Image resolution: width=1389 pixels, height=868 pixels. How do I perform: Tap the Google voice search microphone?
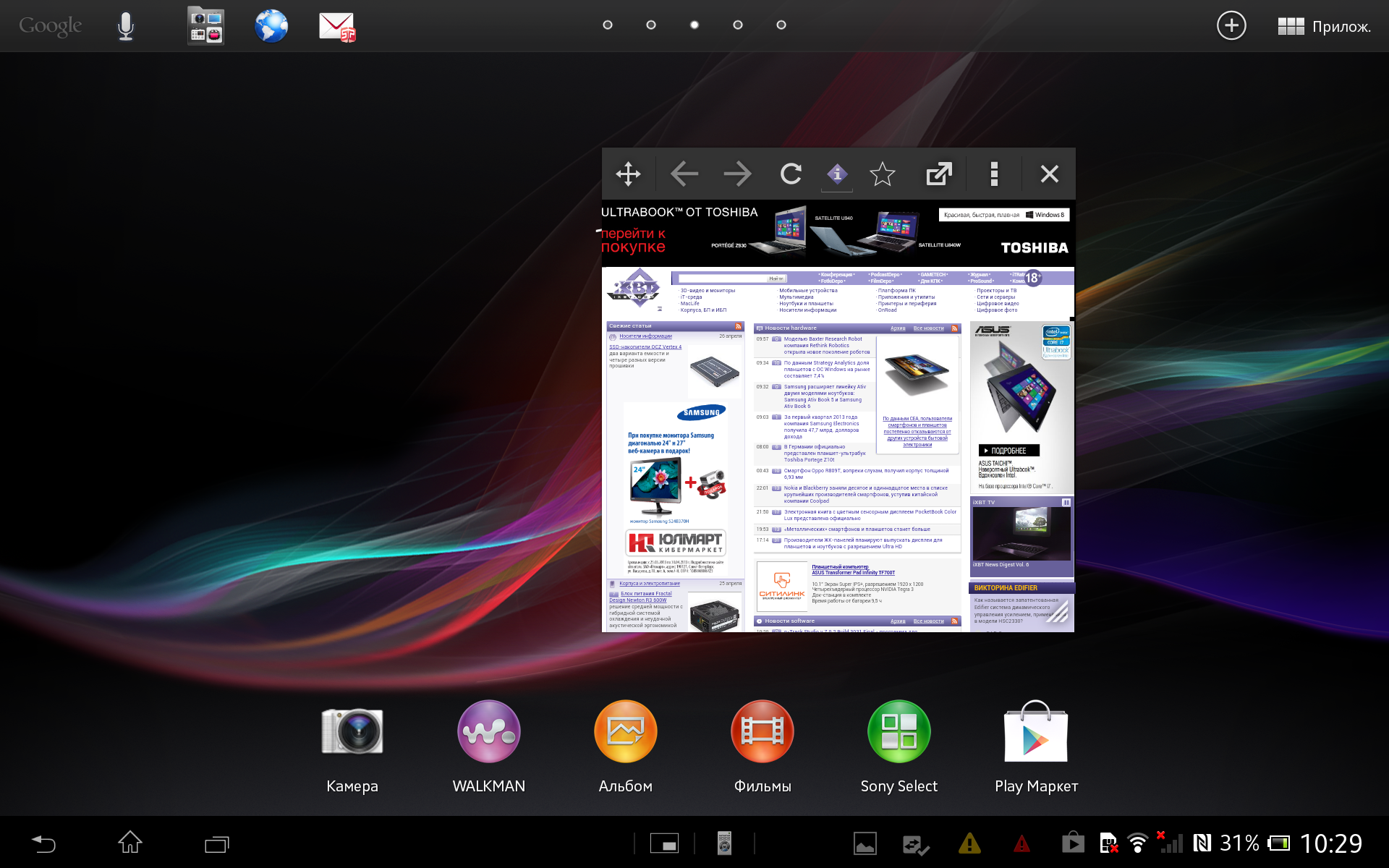tap(126, 27)
